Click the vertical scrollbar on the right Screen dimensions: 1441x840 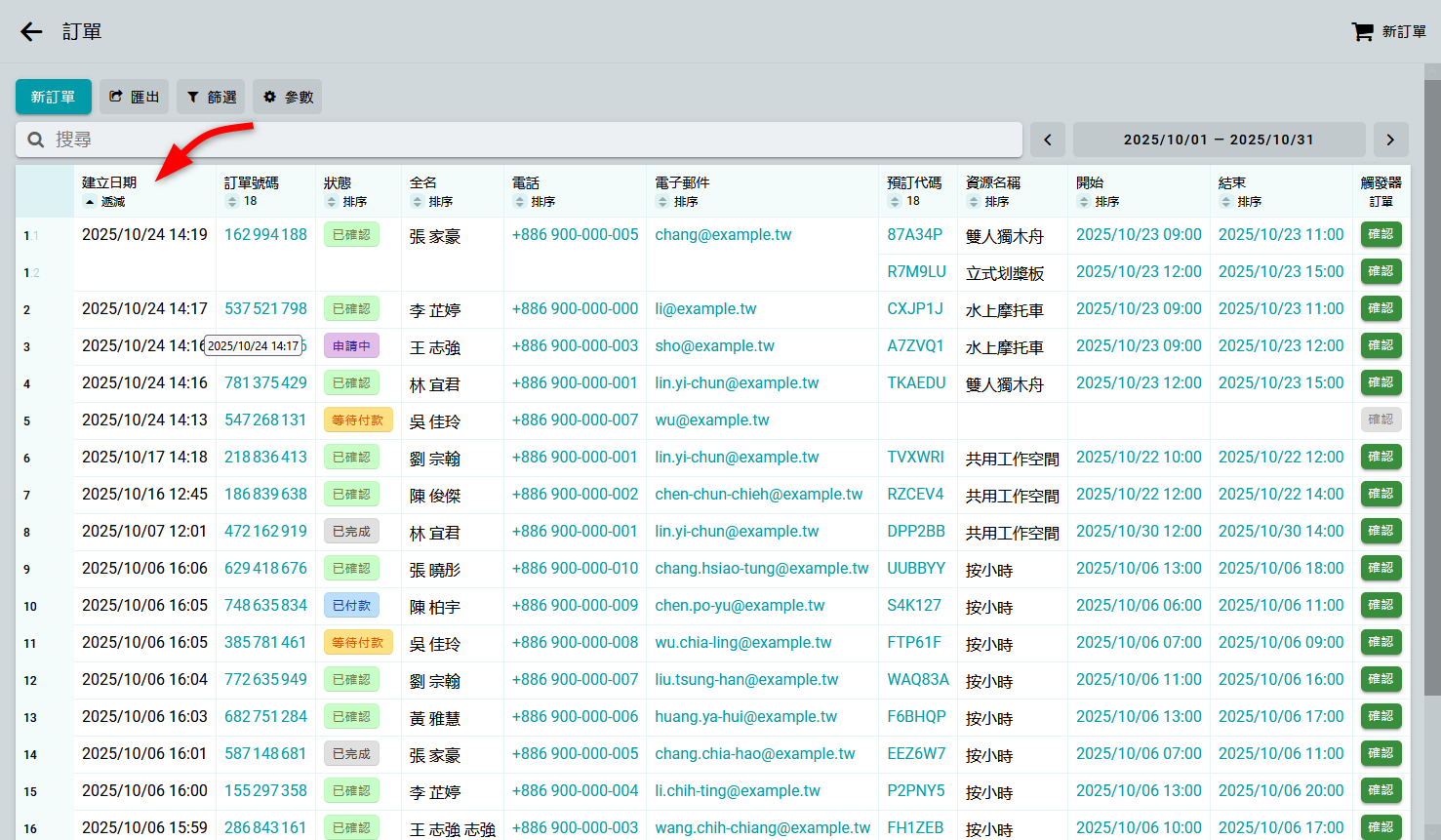pyautogui.click(x=1432, y=390)
